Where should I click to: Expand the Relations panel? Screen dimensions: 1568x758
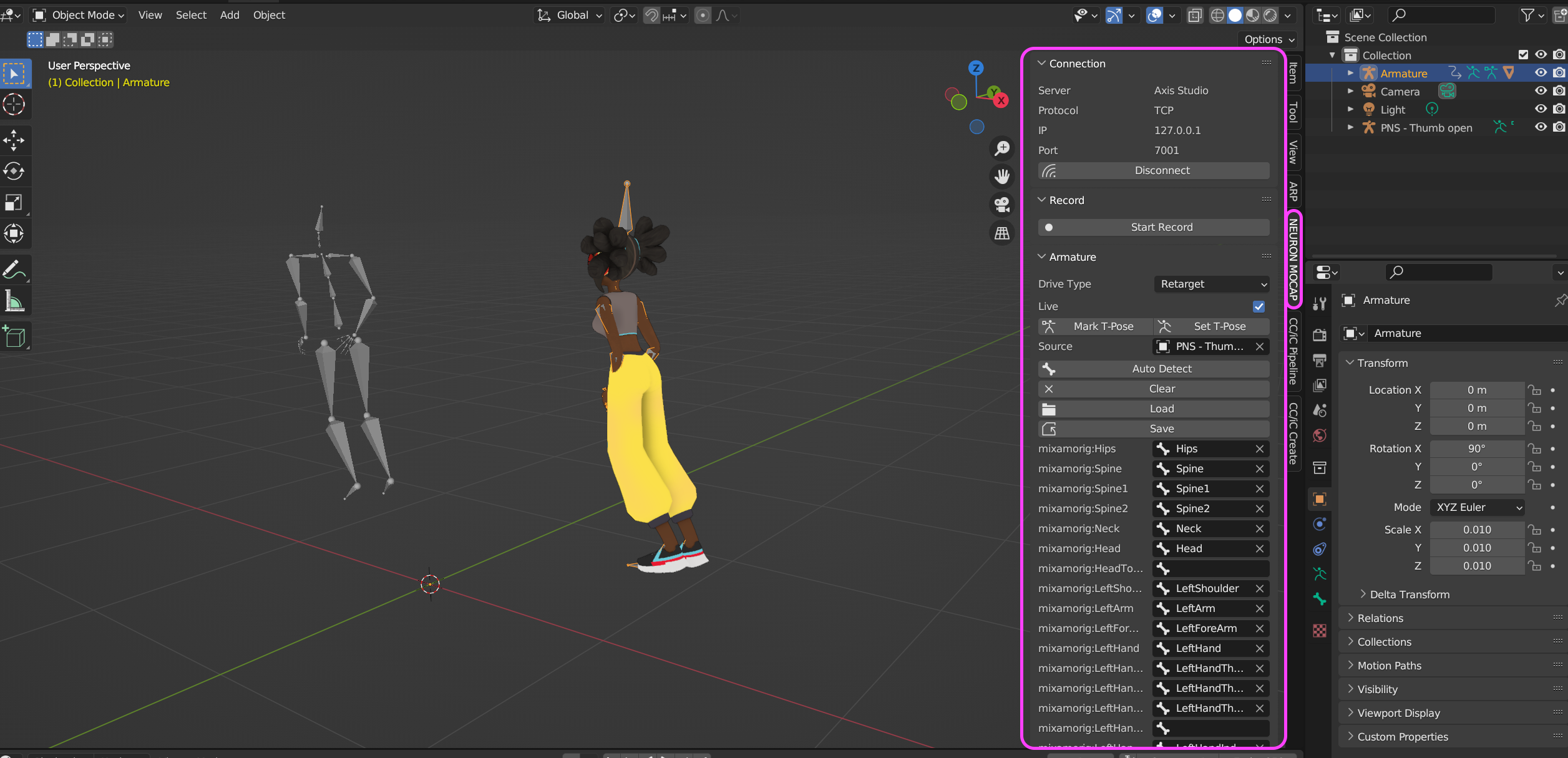[1380, 618]
